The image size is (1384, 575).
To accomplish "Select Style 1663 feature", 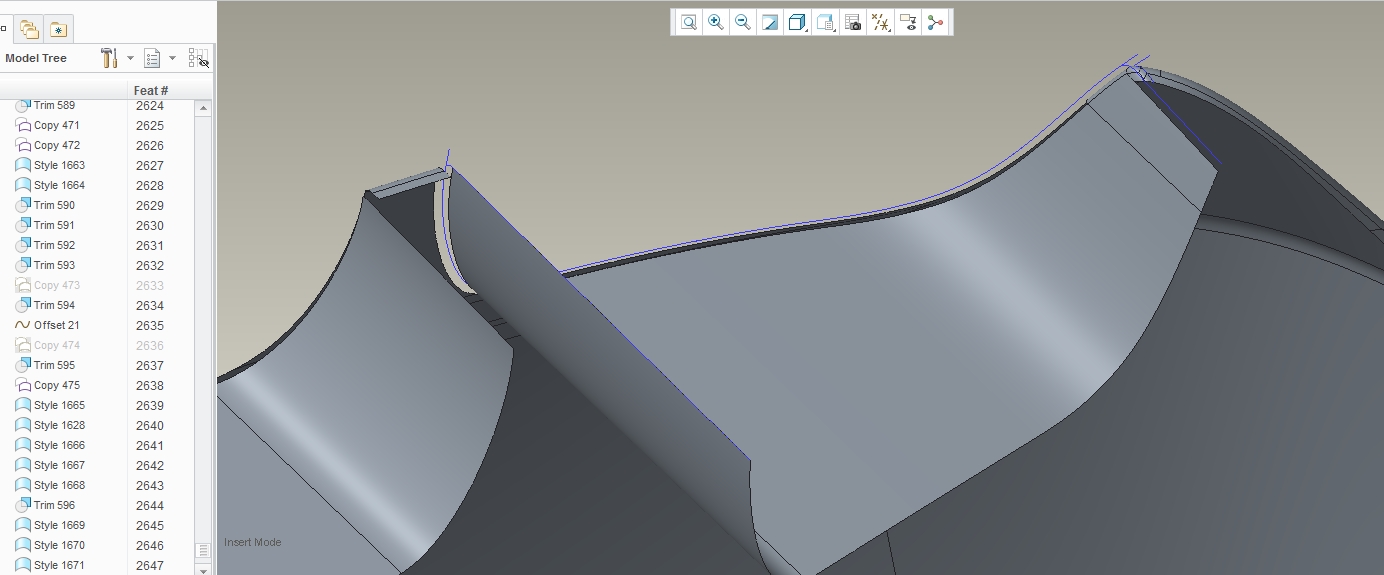I will [59, 165].
